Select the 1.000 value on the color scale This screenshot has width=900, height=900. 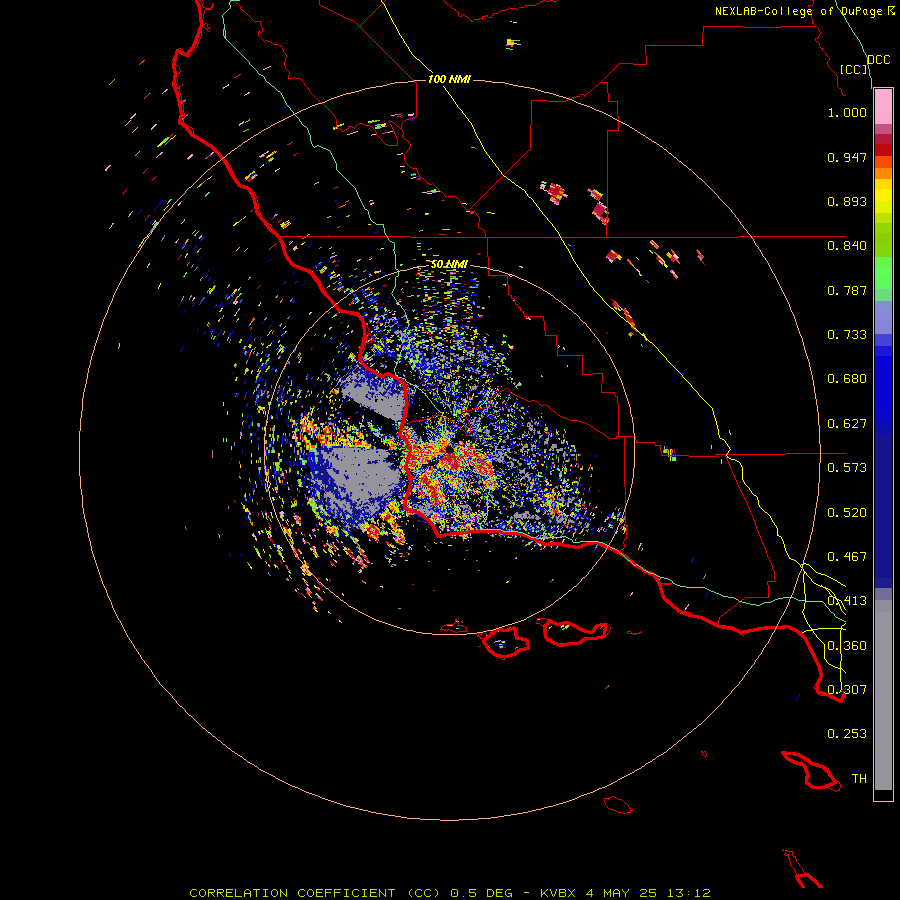click(x=847, y=112)
